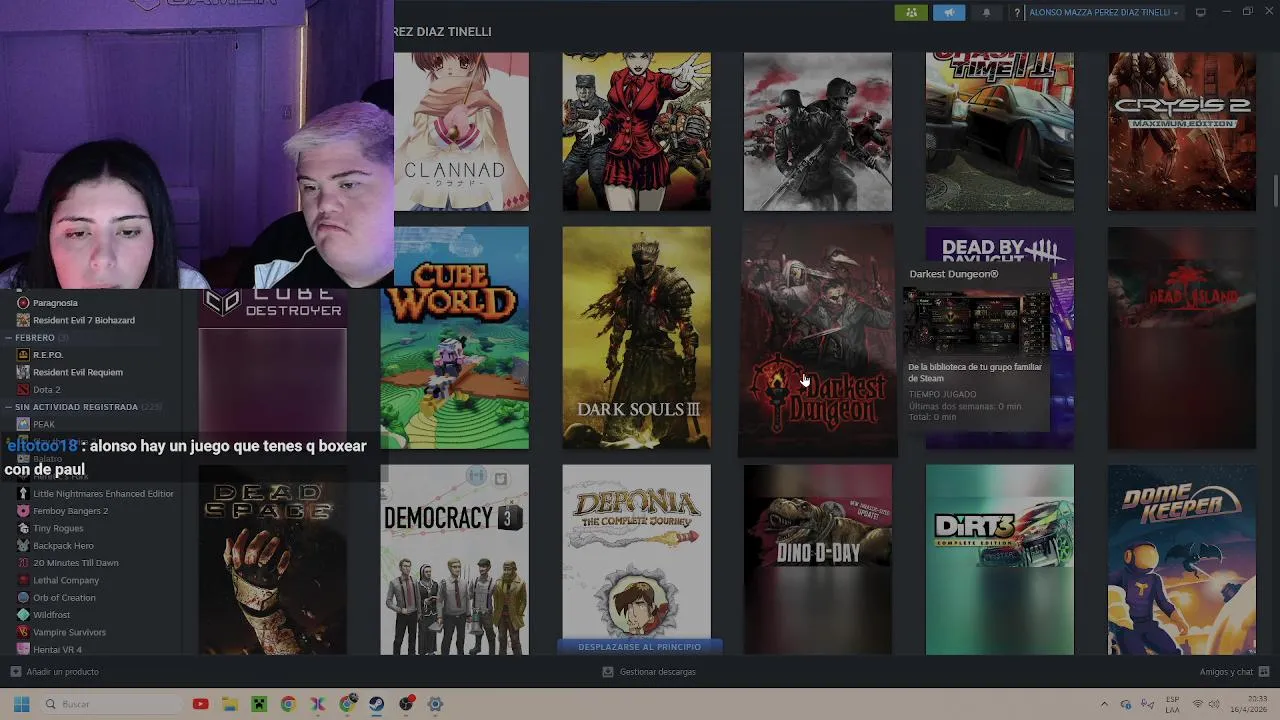
Task: Select Dota 2 in the library list
Action: 46,390
